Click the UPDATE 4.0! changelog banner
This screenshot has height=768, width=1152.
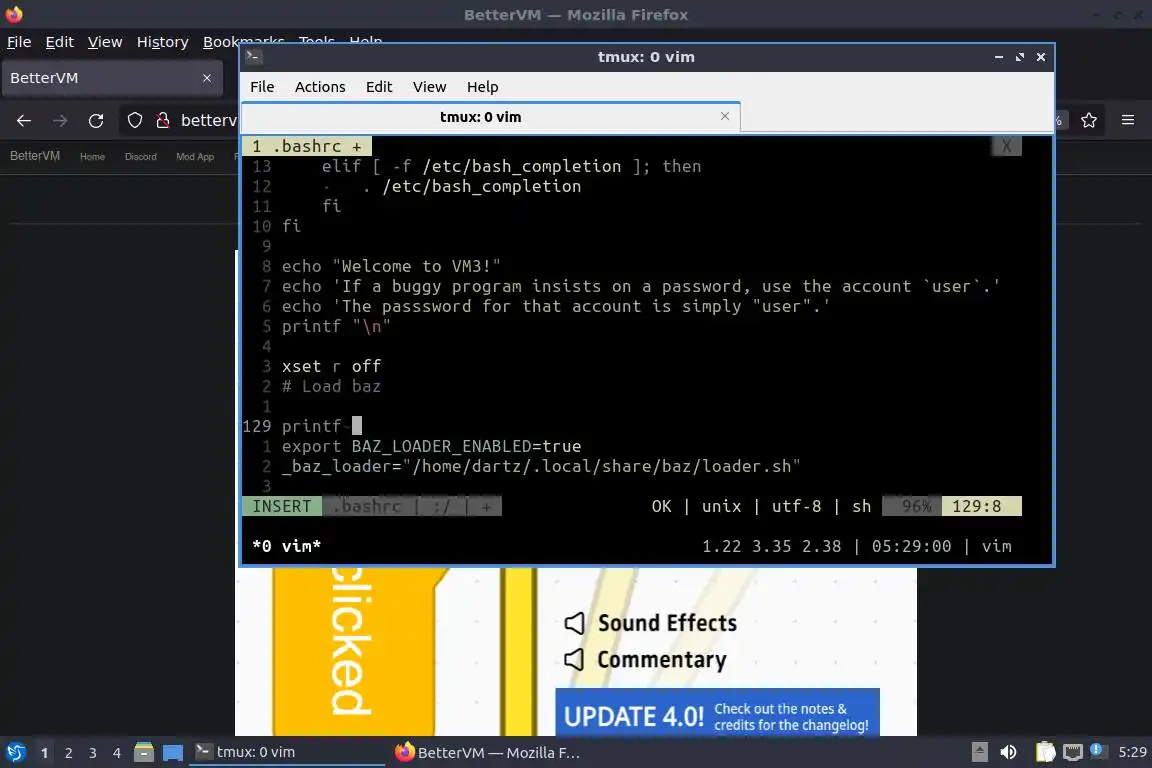717,712
